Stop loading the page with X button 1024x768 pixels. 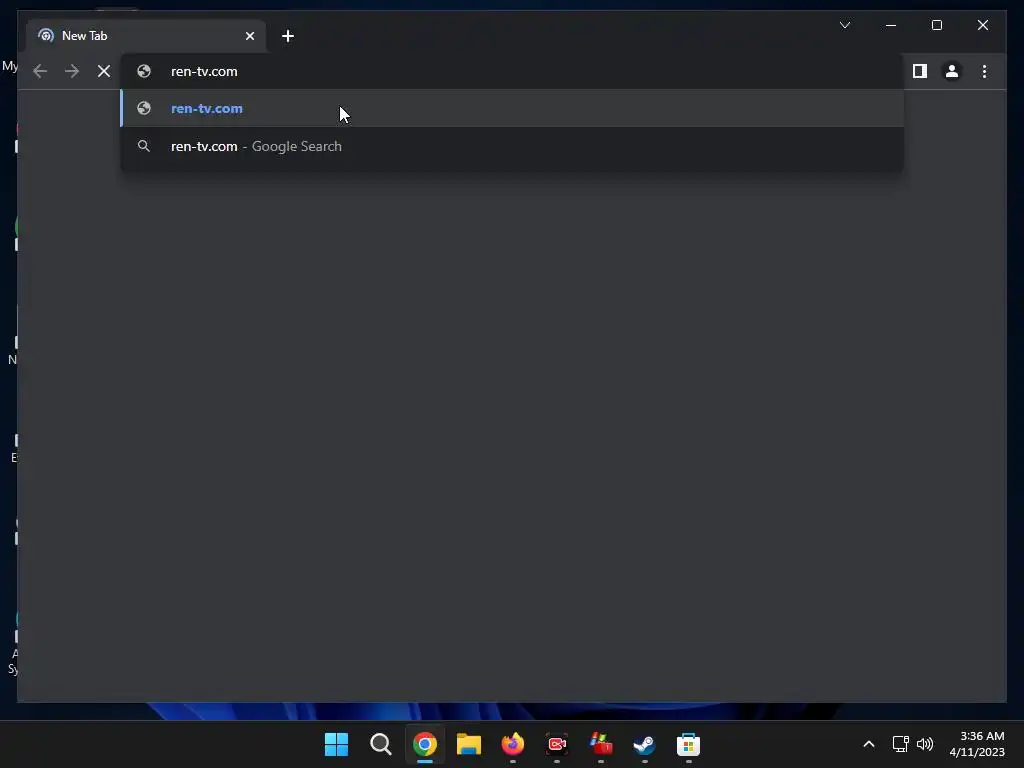[x=104, y=71]
